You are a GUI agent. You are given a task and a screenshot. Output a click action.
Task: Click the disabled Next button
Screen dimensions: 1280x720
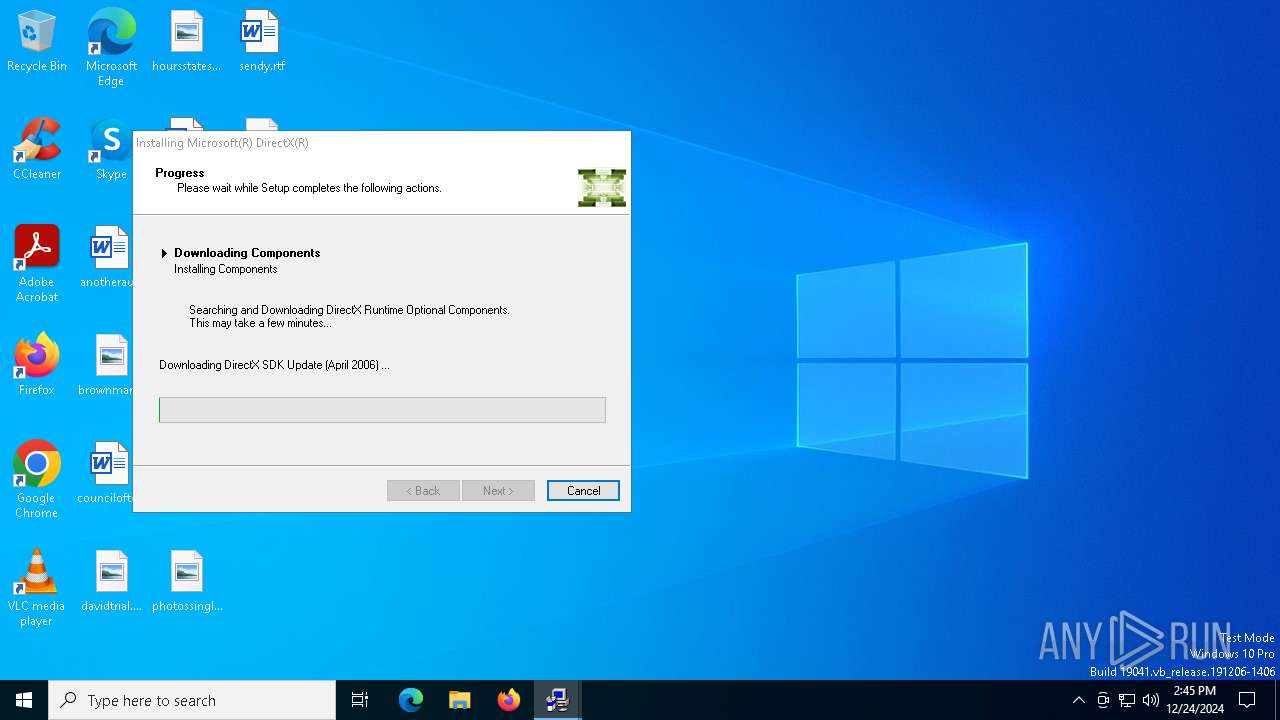(498, 491)
